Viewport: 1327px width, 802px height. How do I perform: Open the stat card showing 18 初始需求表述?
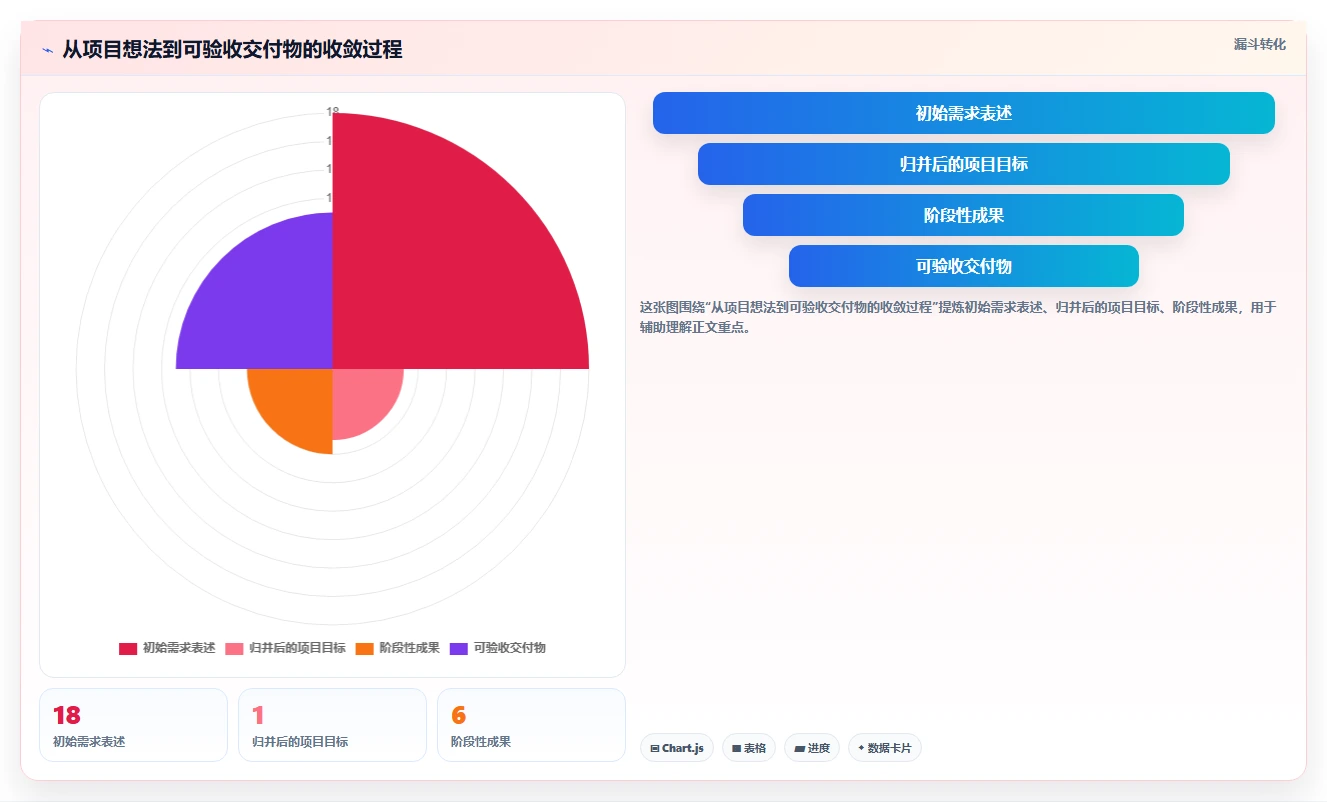tap(133, 725)
